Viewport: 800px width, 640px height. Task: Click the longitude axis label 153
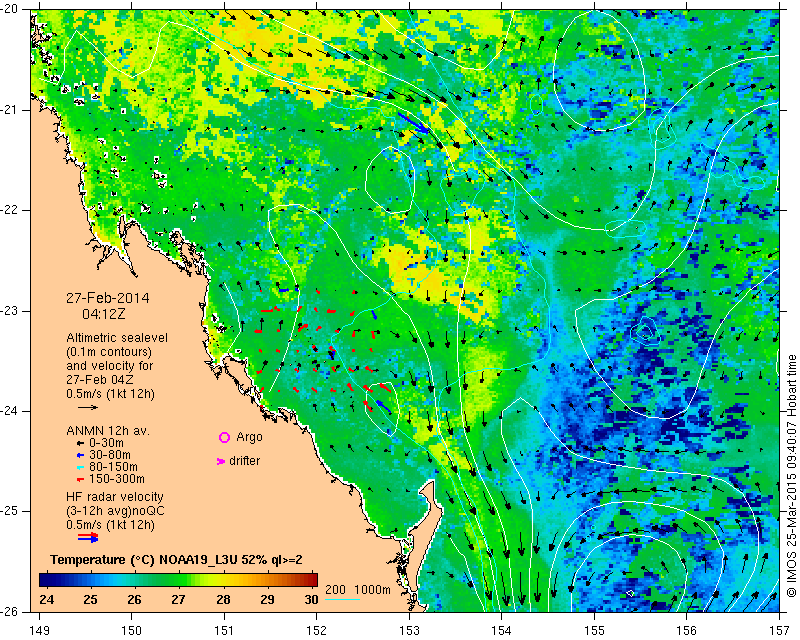point(409,631)
